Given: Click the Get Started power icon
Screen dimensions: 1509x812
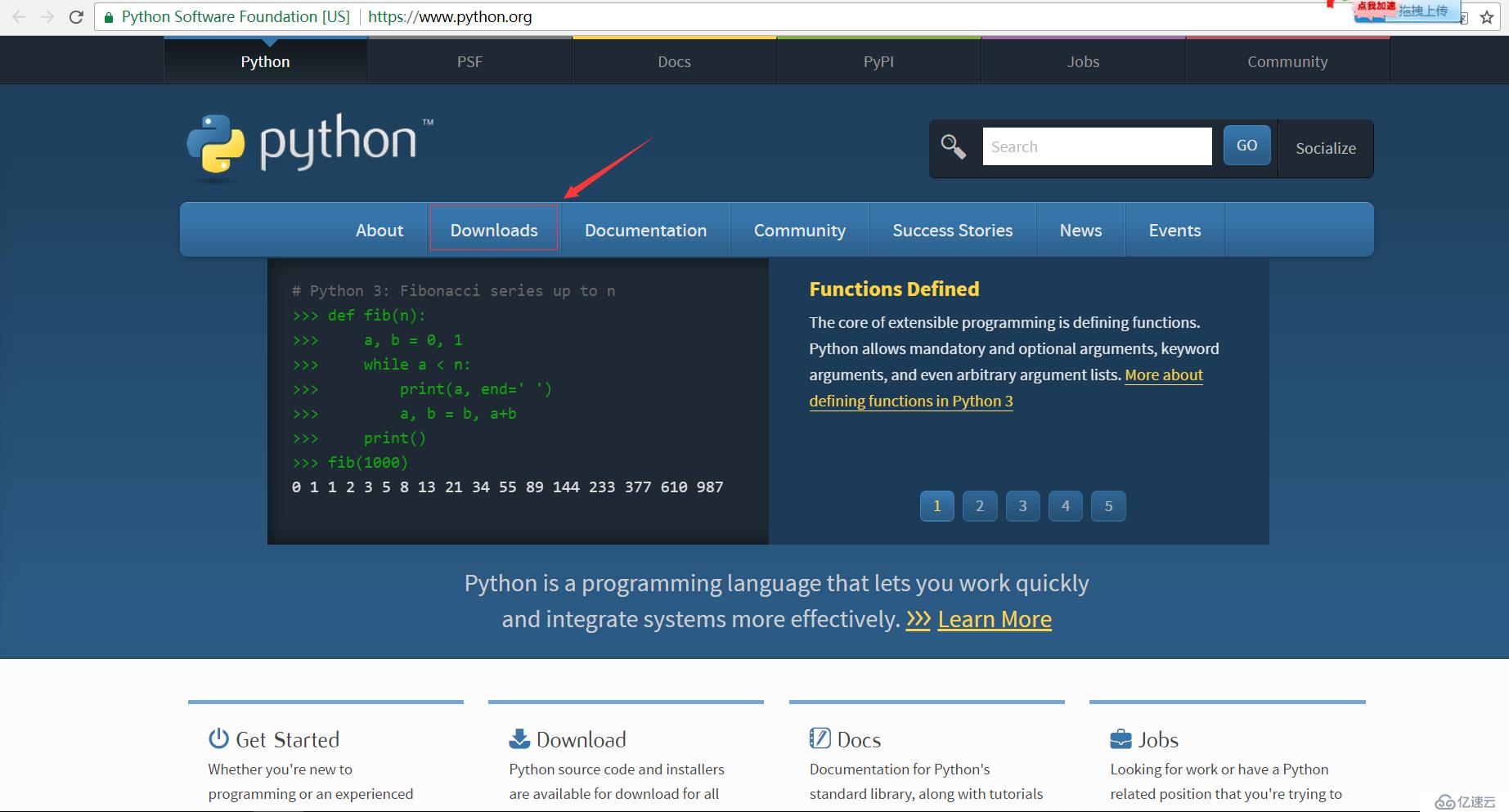Looking at the screenshot, I should [218, 738].
